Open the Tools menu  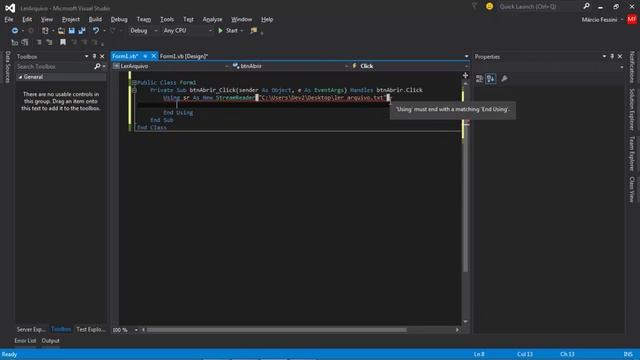167,19
